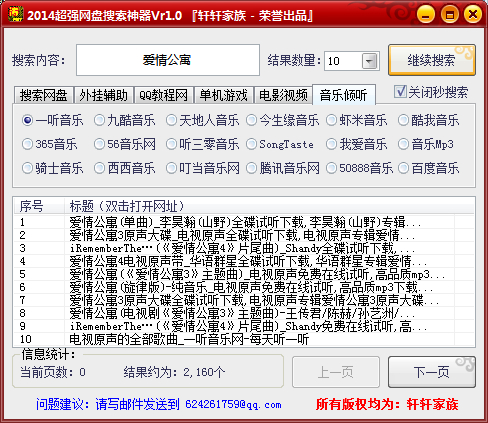
Task: Open the 单机游戏 tab
Action: (223, 95)
